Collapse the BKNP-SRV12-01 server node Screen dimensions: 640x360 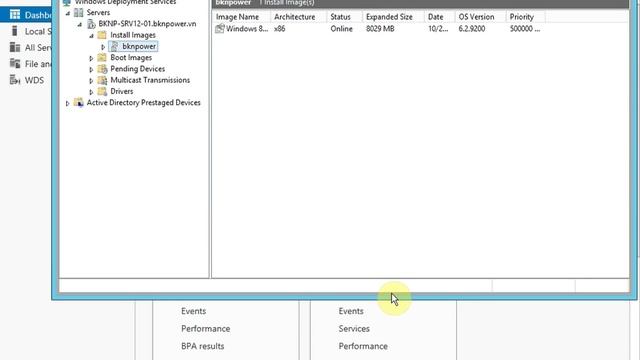pos(80,24)
